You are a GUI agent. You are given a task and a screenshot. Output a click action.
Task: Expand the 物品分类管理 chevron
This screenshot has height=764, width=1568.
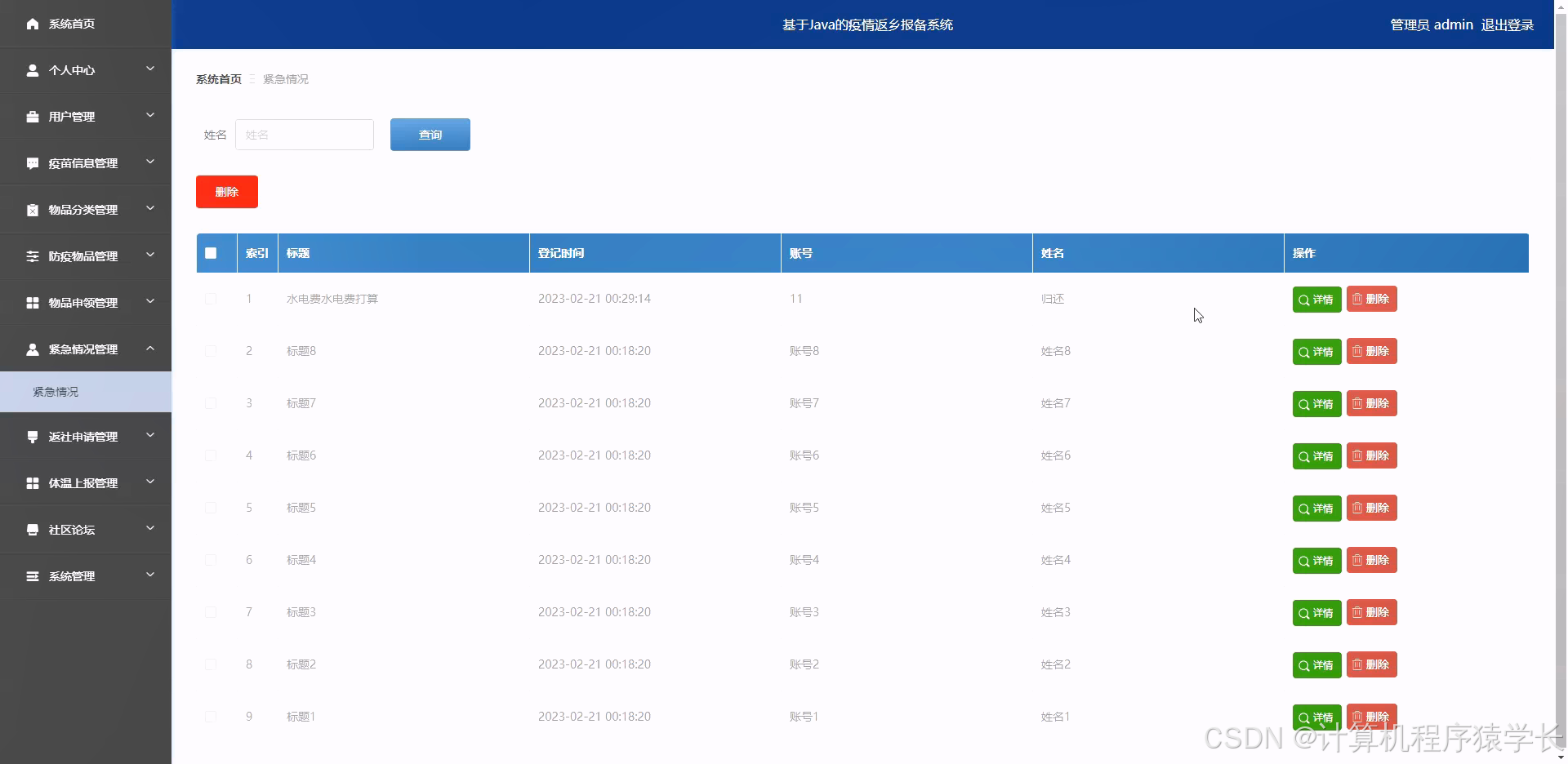[x=150, y=208]
